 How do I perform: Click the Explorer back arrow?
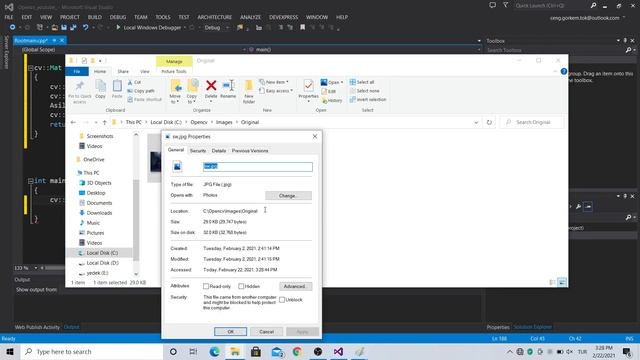point(73,122)
